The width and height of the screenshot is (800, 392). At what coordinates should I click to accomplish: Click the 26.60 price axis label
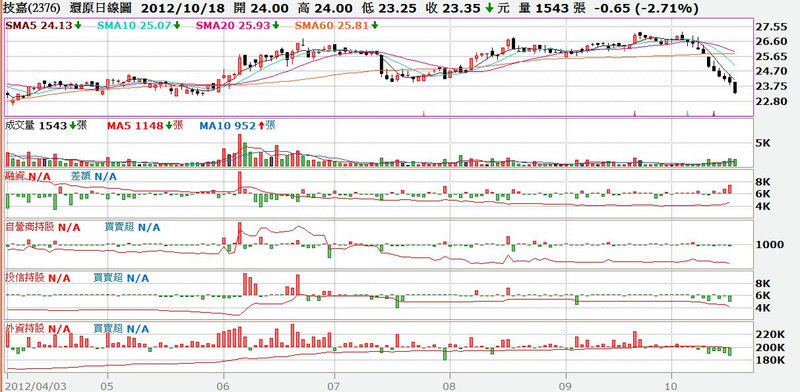coord(771,41)
